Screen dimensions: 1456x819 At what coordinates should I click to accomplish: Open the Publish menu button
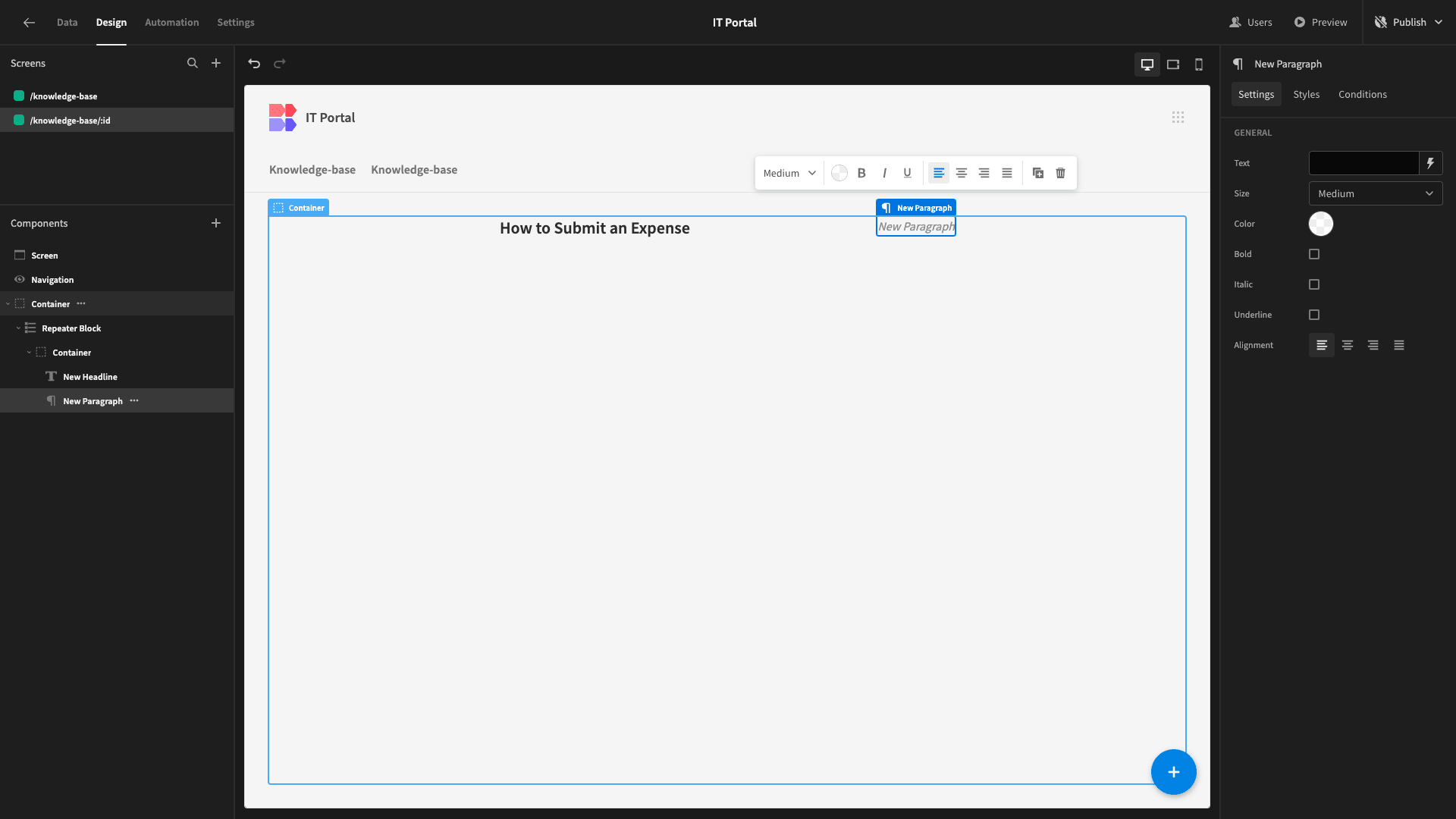coord(1408,22)
